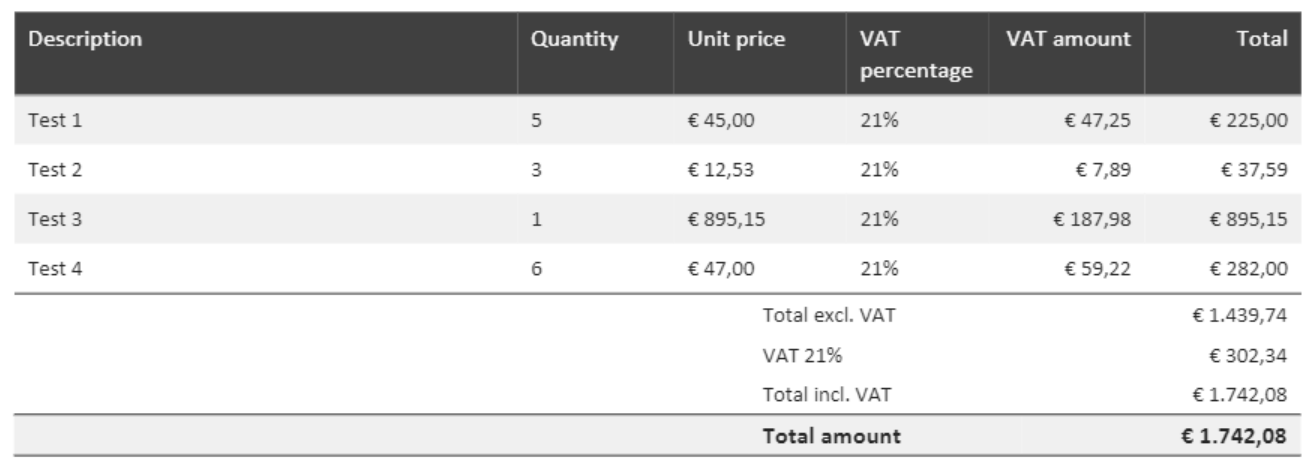The height and width of the screenshot is (475, 1307).
Task: Click the Test 4 row description
Action: [x=55, y=268]
